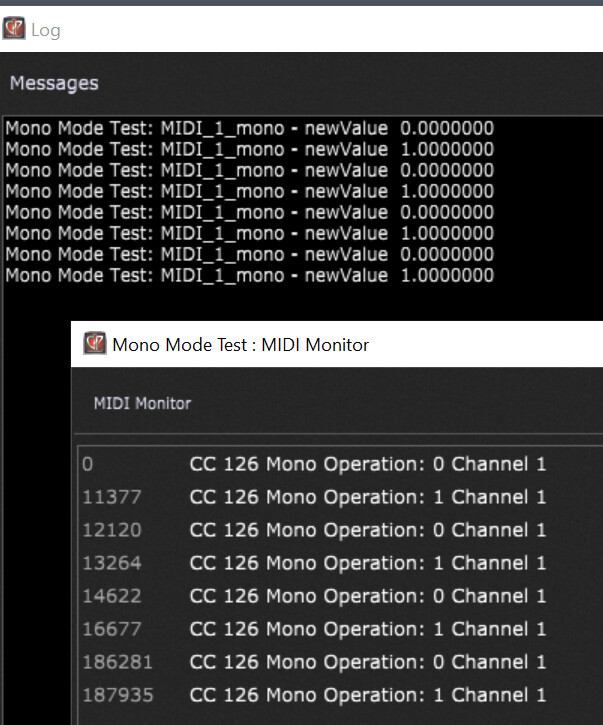Select the last log message line
603x725 pixels.
[x=249, y=276]
